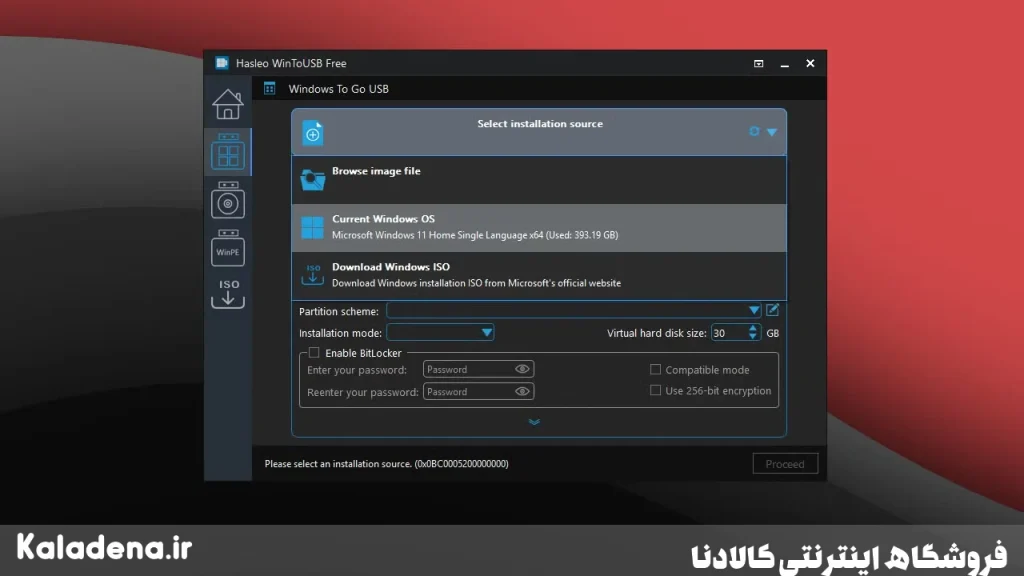Image resolution: width=1024 pixels, height=576 pixels.
Task: Click the add-source file icon
Action: coord(313,133)
